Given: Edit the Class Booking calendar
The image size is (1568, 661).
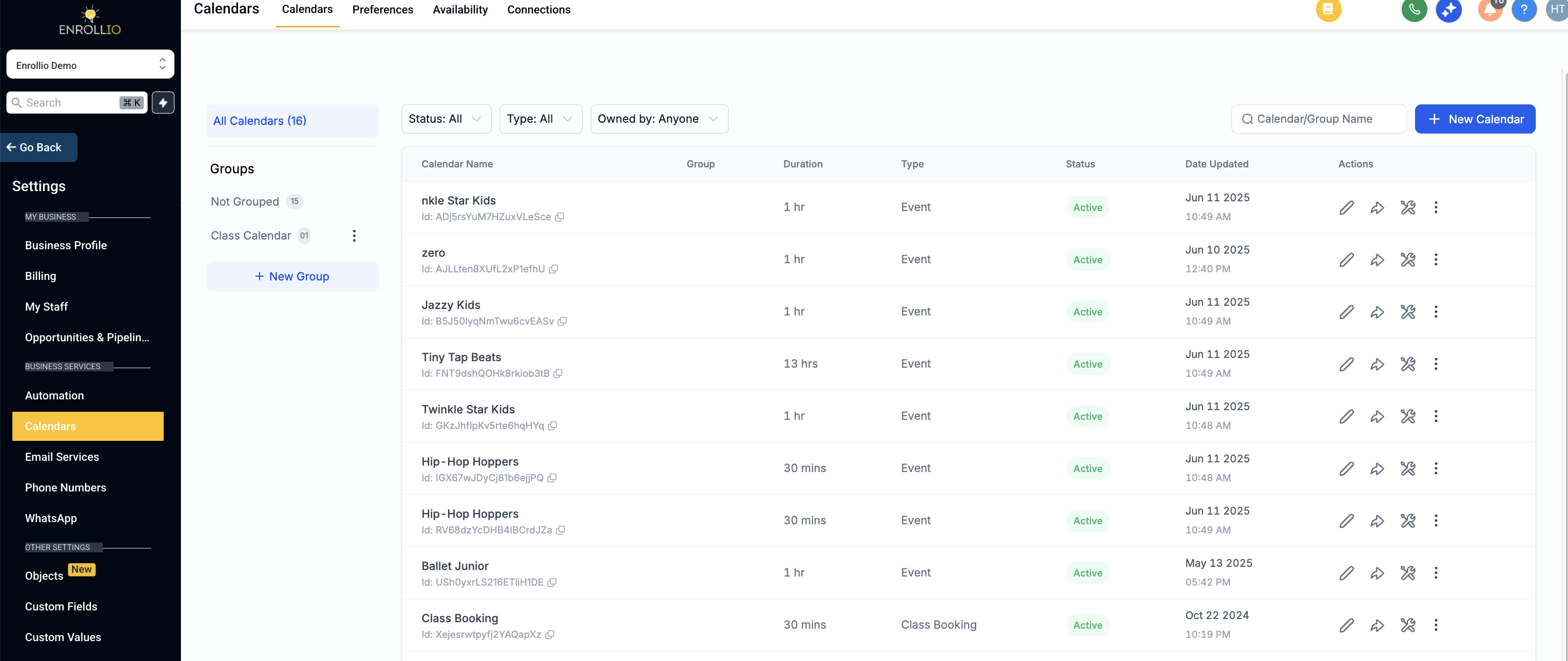Looking at the screenshot, I should [1347, 625].
